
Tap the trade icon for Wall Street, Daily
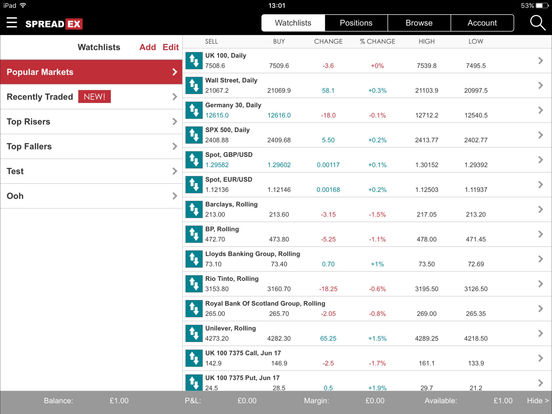click(194, 85)
